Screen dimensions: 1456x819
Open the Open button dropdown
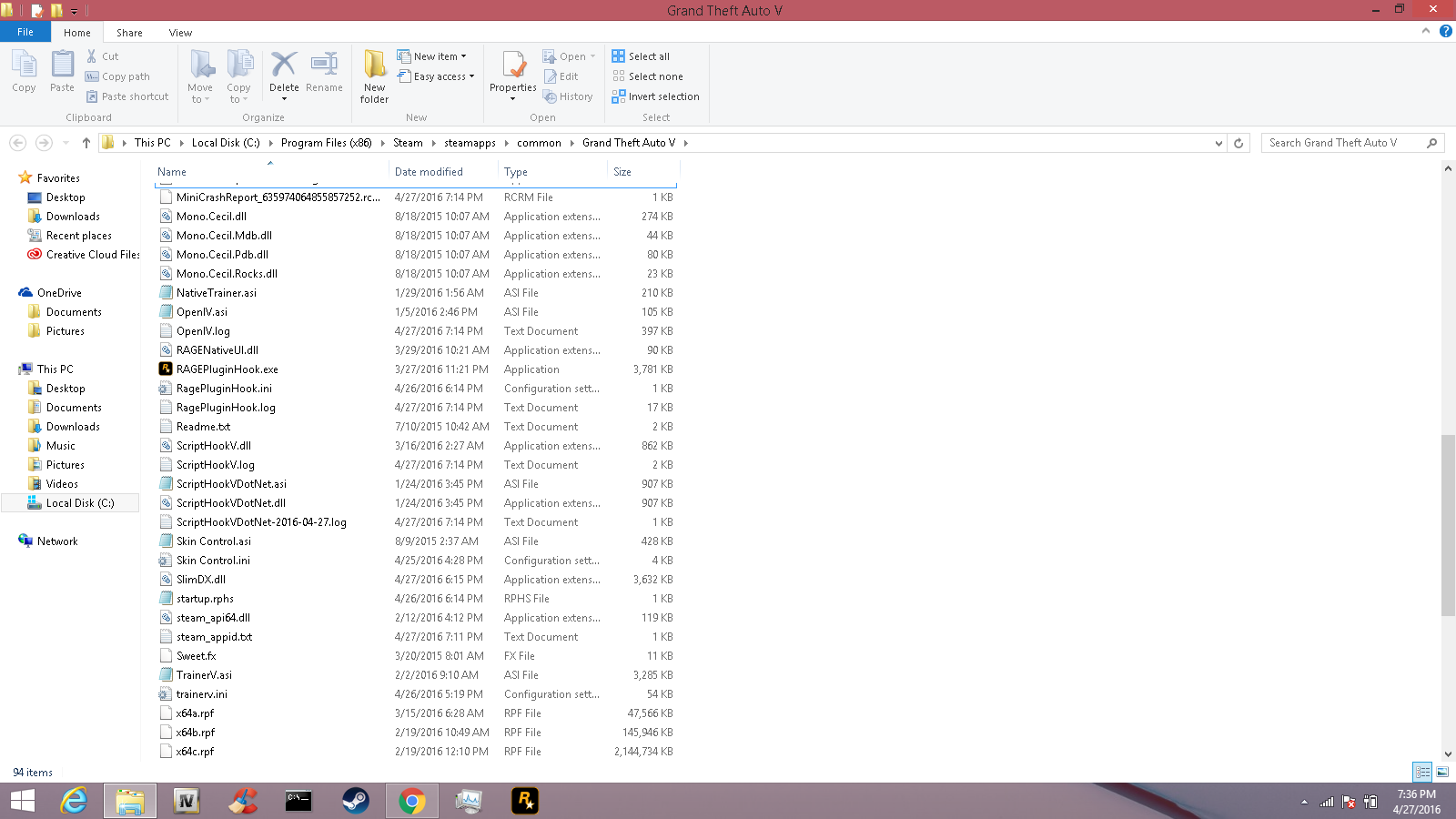tap(592, 56)
